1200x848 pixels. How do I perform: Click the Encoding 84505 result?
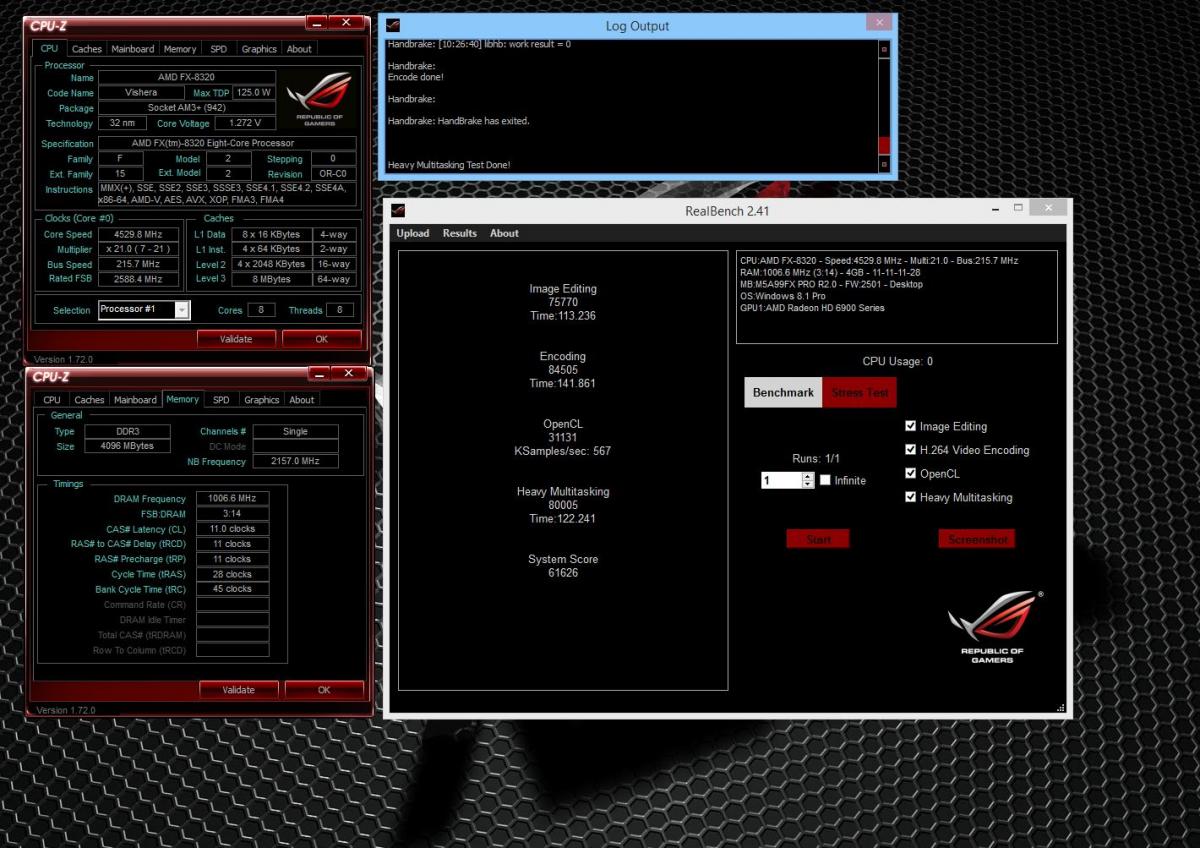(x=563, y=370)
